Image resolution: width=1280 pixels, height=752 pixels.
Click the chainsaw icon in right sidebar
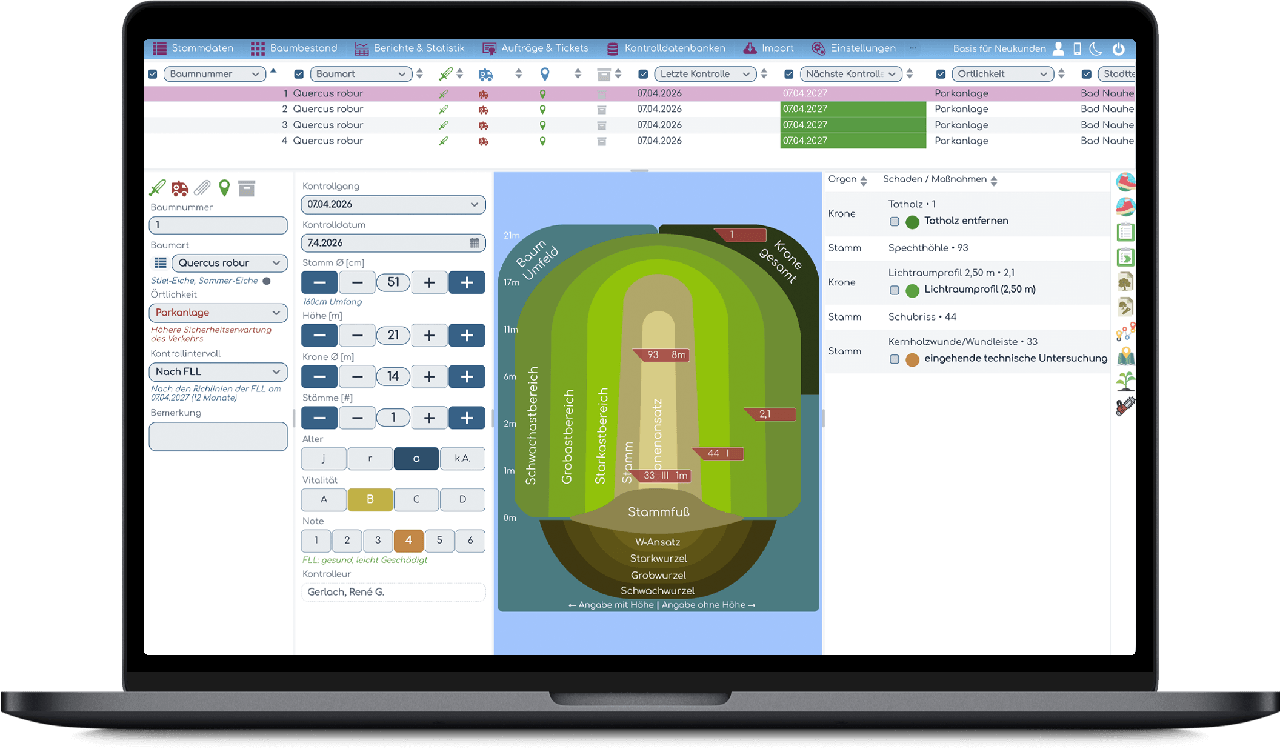point(1126,406)
